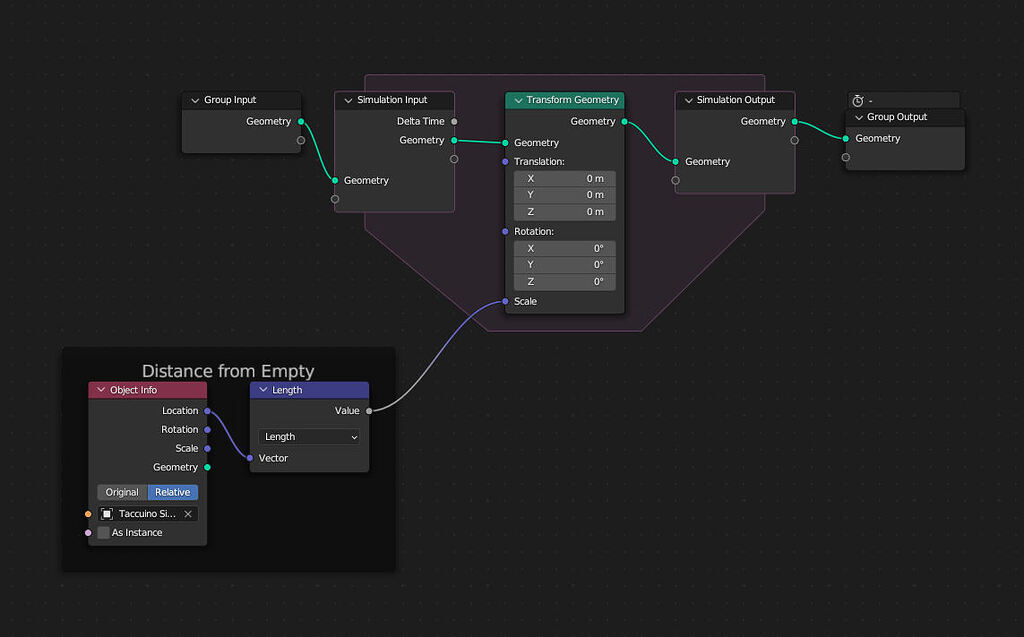Click the object icon beside Taccuino Si... field

107,514
